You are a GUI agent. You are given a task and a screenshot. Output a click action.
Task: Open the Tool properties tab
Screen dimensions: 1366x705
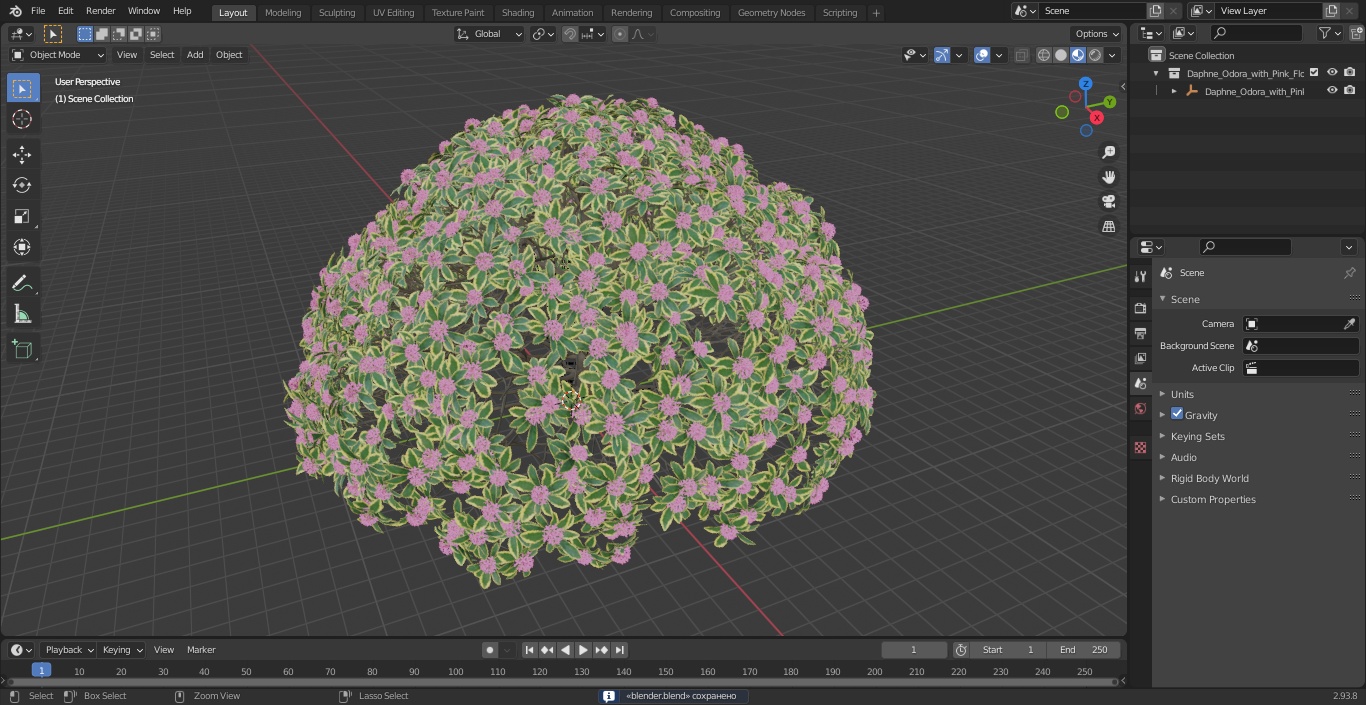click(x=1140, y=277)
